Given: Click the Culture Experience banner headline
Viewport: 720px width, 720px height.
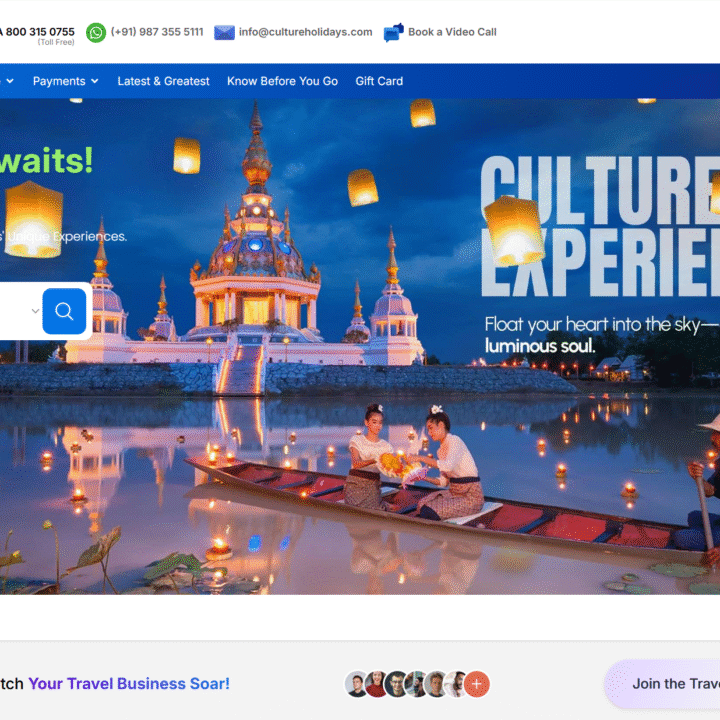Looking at the screenshot, I should [x=599, y=225].
